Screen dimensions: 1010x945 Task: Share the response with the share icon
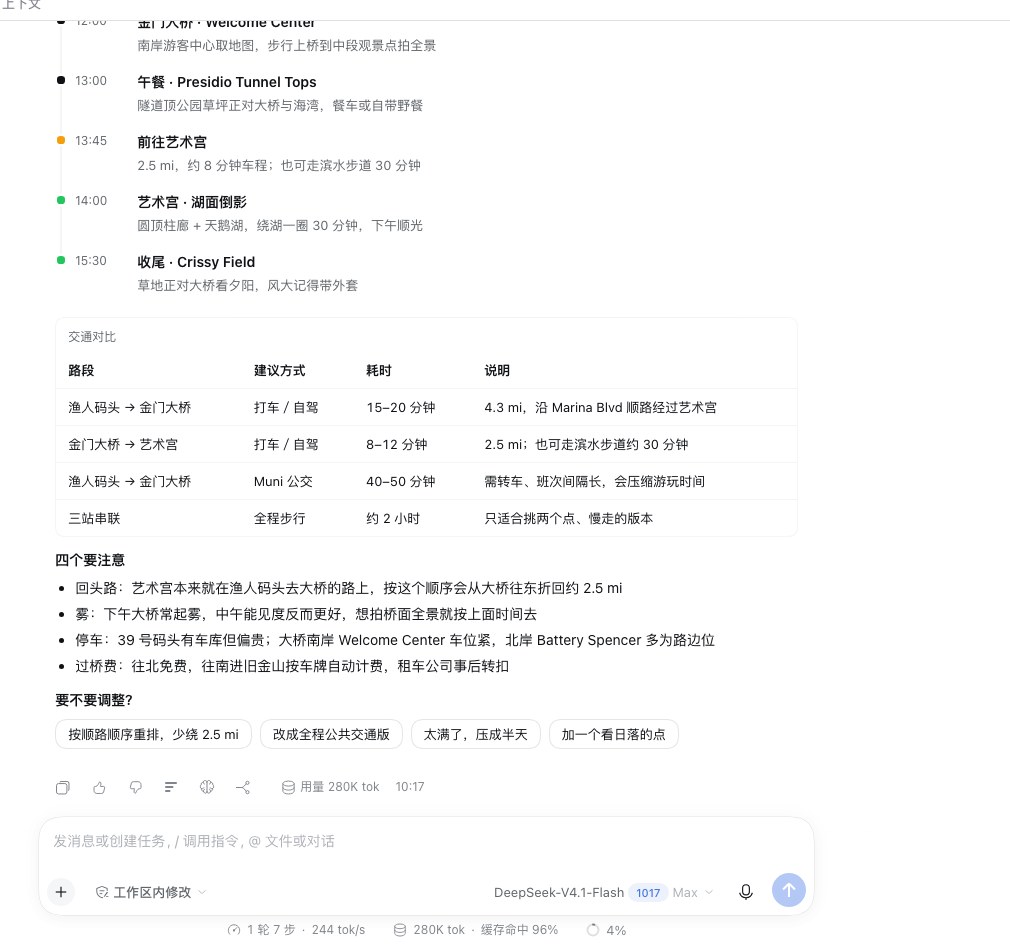(x=243, y=787)
